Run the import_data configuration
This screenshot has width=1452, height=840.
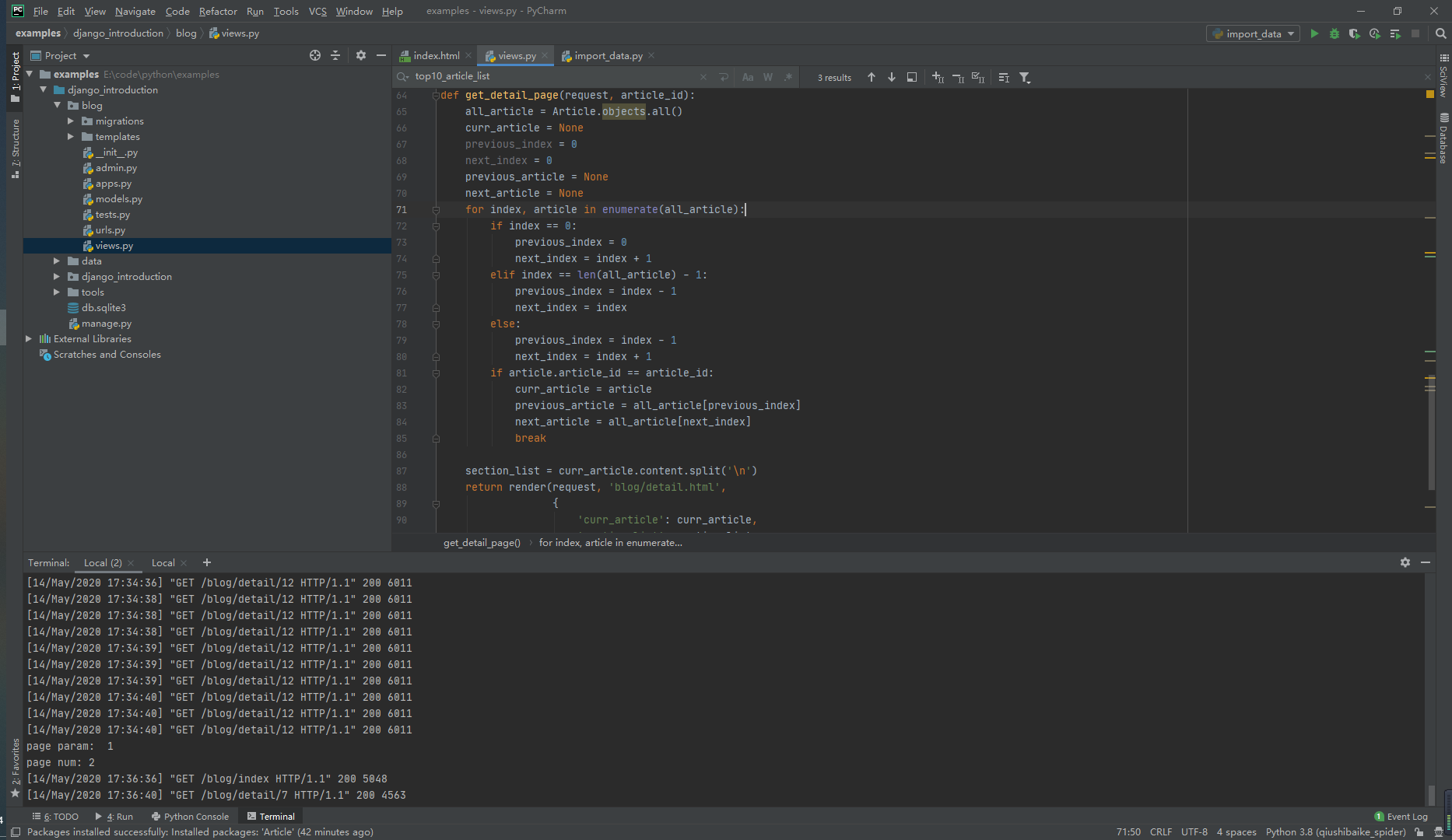1314,33
